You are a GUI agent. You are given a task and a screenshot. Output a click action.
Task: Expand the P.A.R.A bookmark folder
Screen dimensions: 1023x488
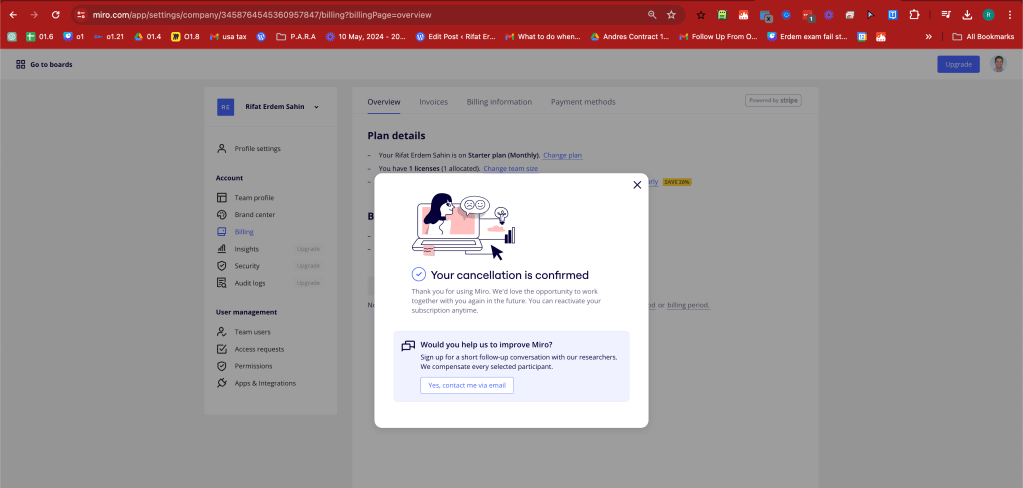point(296,37)
